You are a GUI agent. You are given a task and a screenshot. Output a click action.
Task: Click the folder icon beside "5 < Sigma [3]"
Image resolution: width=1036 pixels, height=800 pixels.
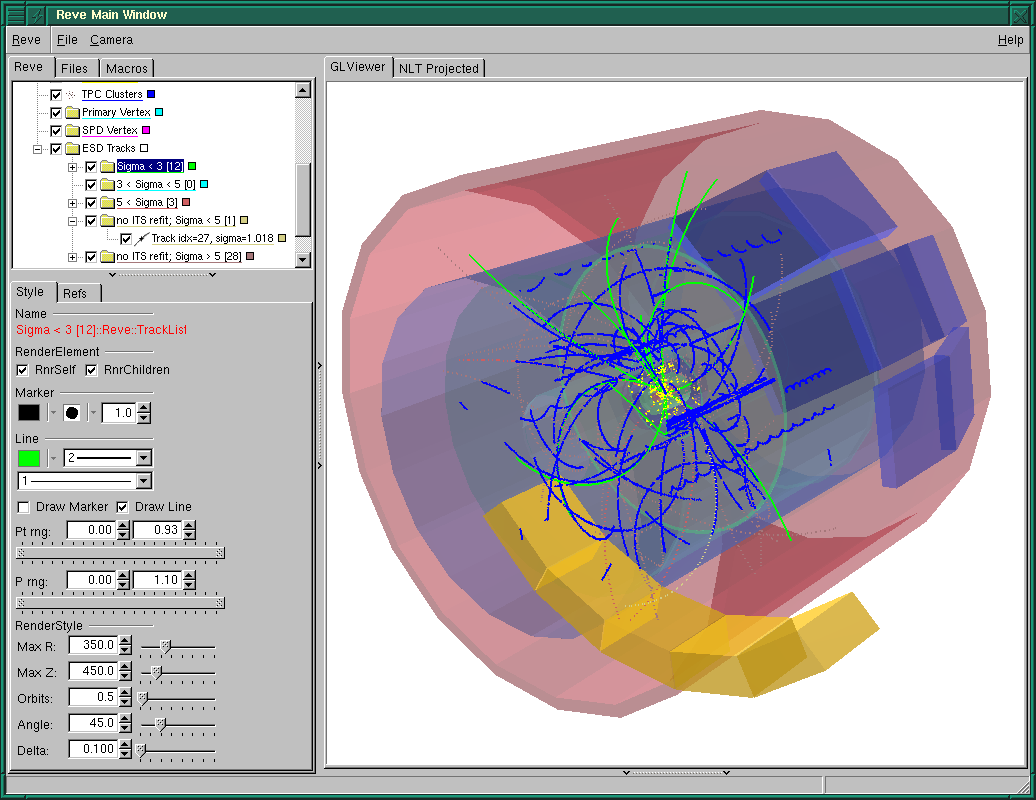click(107, 202)
